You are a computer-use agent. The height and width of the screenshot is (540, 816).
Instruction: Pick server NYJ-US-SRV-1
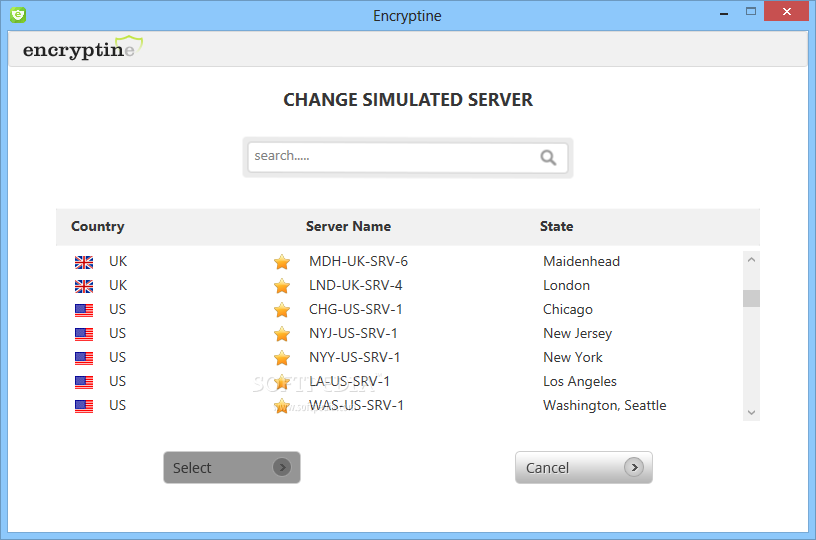tap(353, 333)
